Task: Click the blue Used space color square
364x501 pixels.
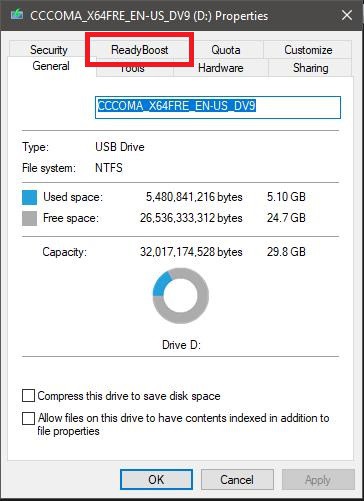Action: coord(29,197)
